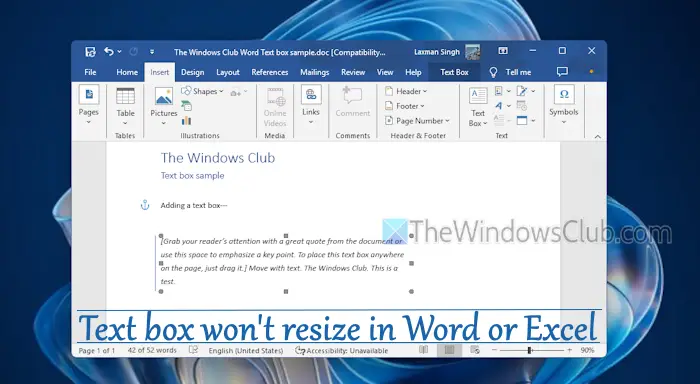Click the zoom in plus icon
Viewport: 700px width, 384px height.
tap(569, 350)
